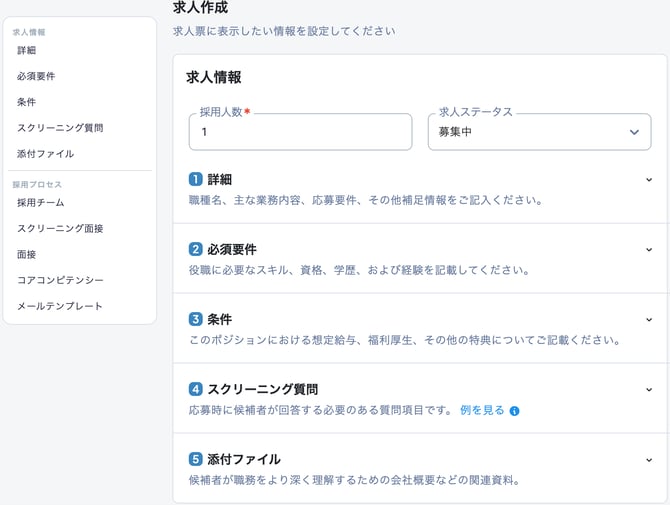670x505 pixels.
Task: Click the number 2 badge beside 必須要件
Action: pyautogui.click(x=196, y=249)
